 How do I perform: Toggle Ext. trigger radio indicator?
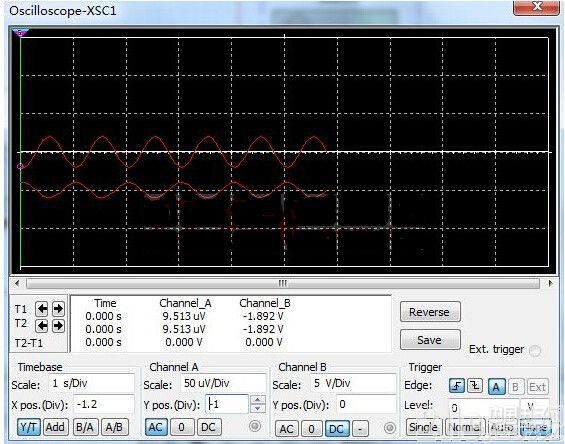point(535,350)
